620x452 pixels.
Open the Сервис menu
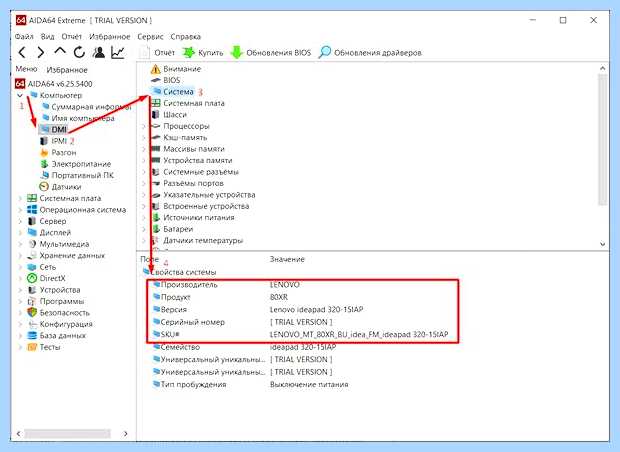point(150,36)
